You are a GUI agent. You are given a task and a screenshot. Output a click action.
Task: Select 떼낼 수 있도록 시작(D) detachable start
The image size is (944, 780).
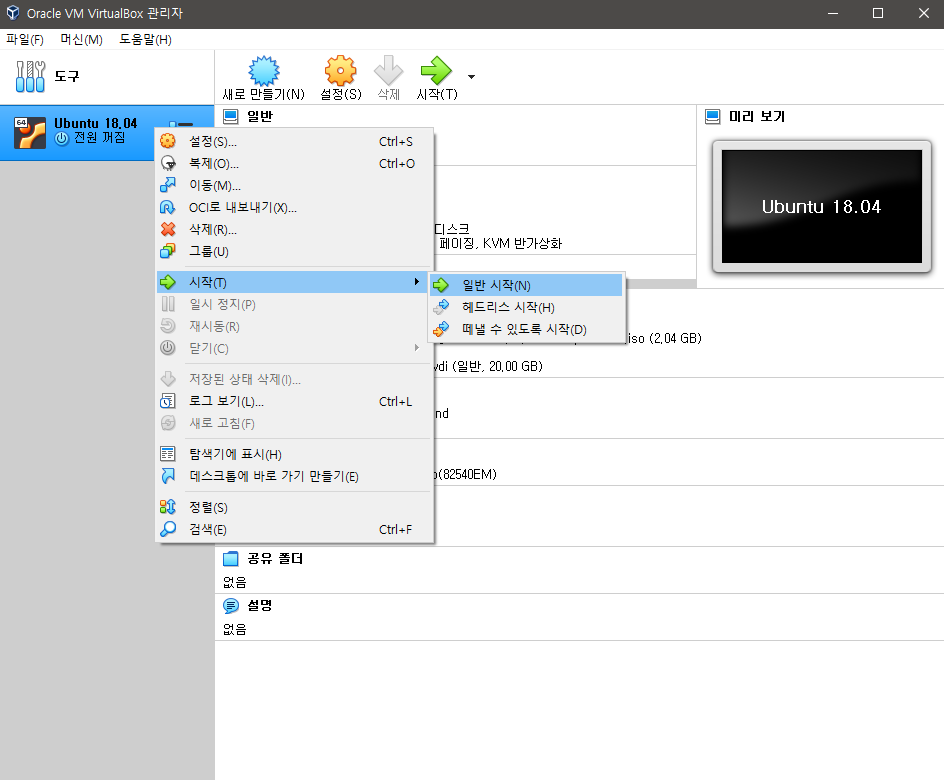click(527, 329)
